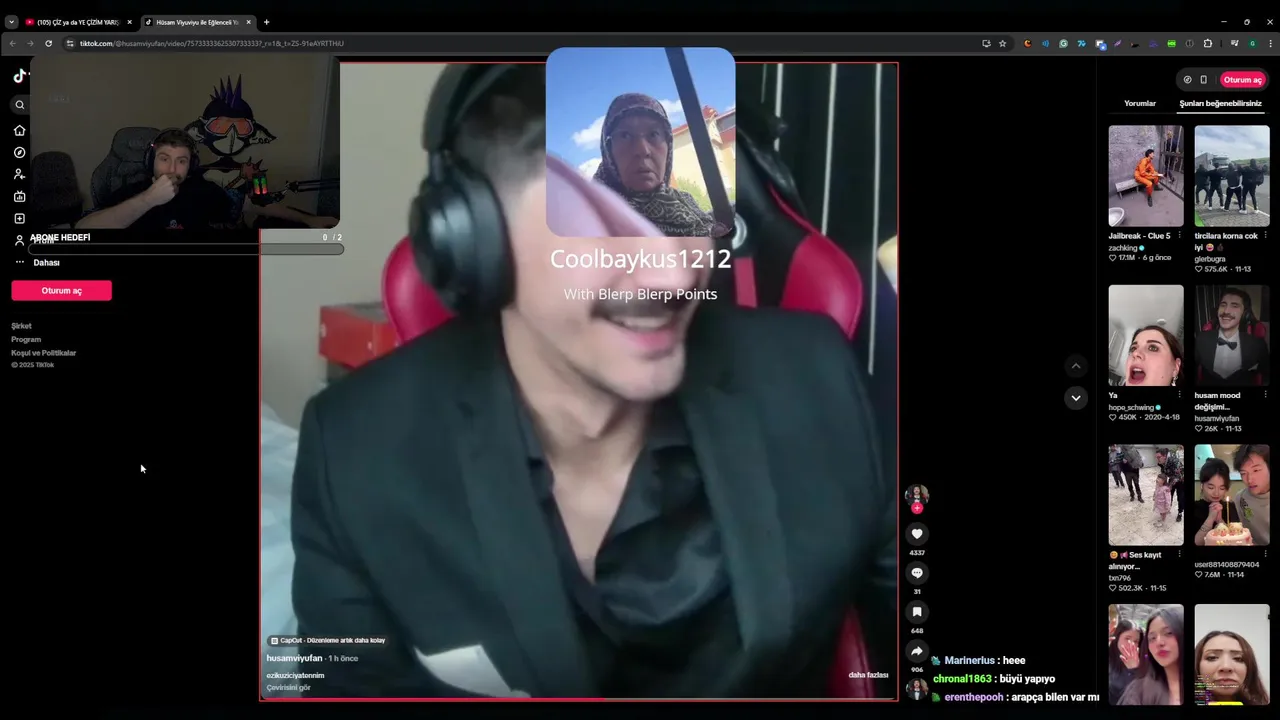Open video comments bubble icon
Image resolution: width=1280 pixels, height=720 pixels.
(x=916, y=573)
